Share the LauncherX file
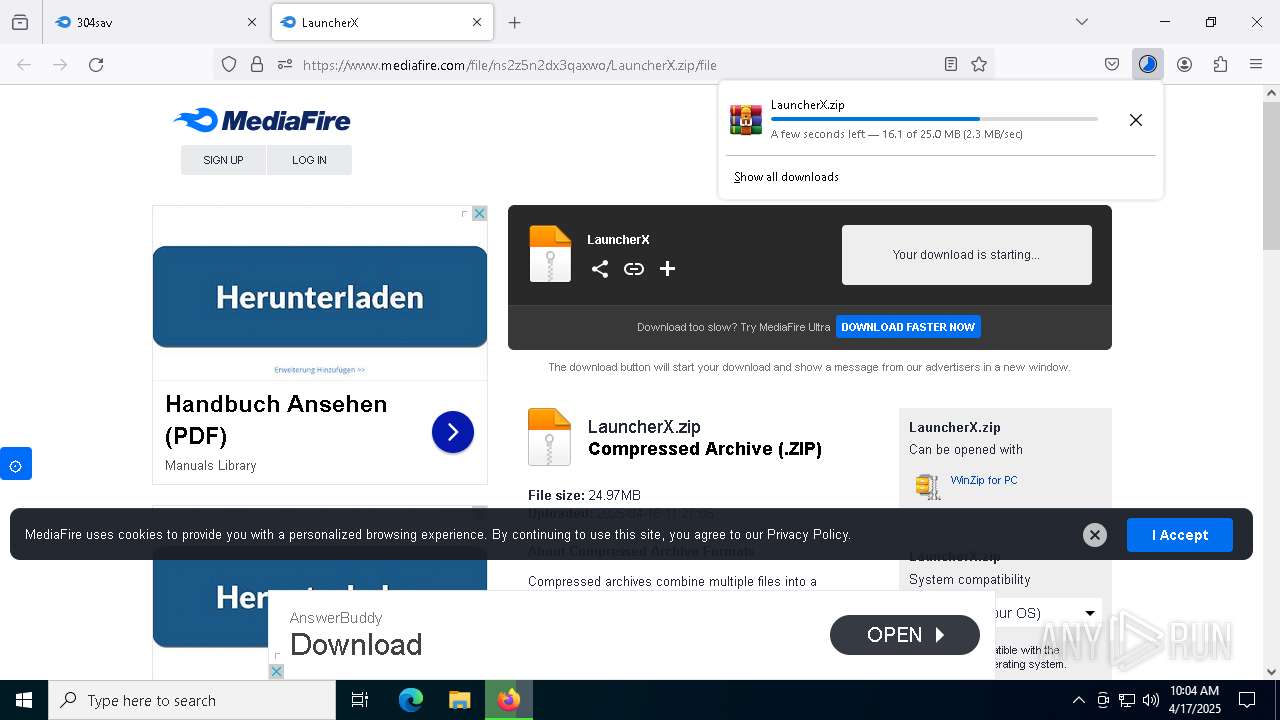 click(x=600, y=269)
